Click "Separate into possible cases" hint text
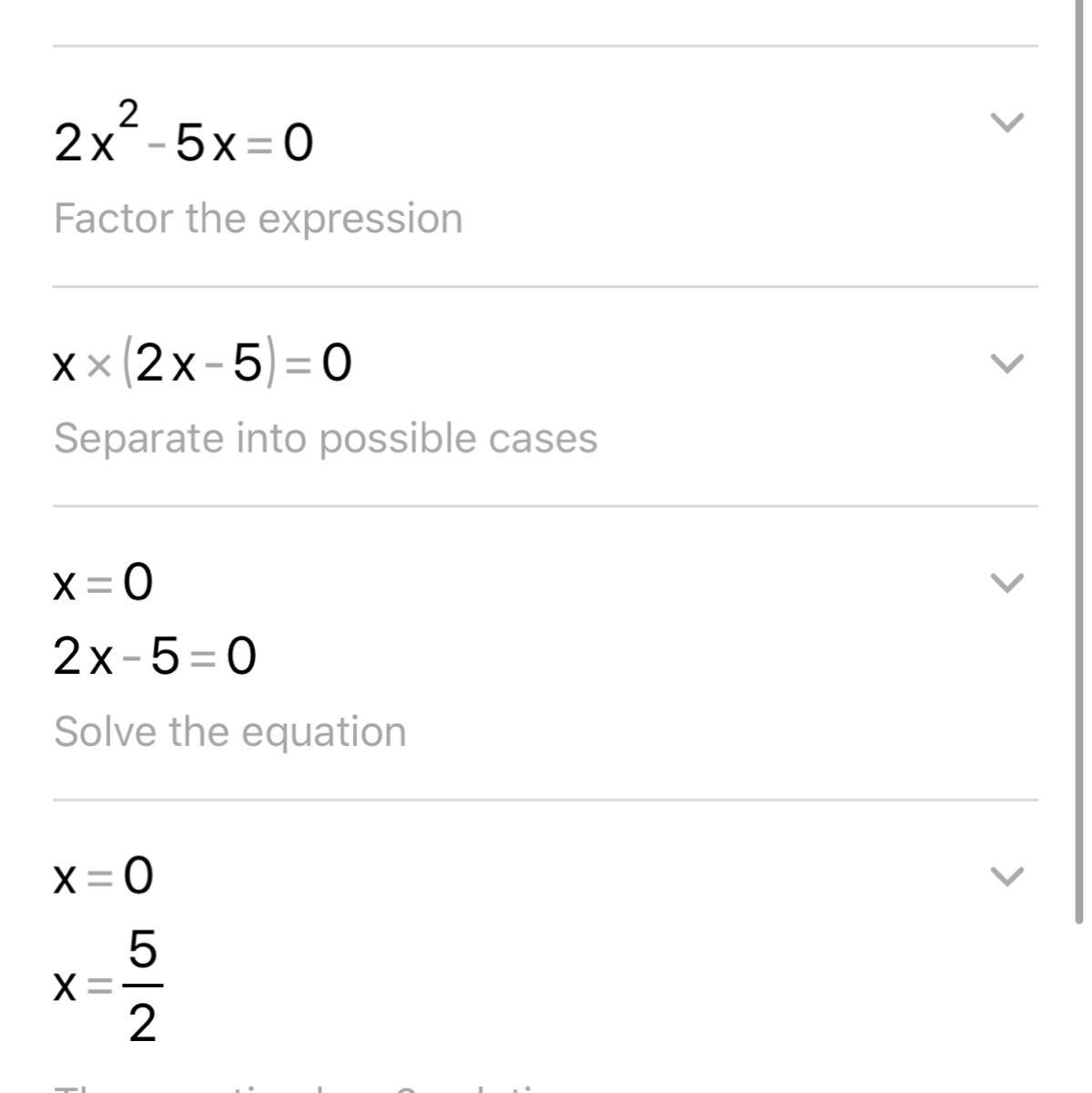The height and width of the screenshot is (1093, 1092). coord(325,438)
